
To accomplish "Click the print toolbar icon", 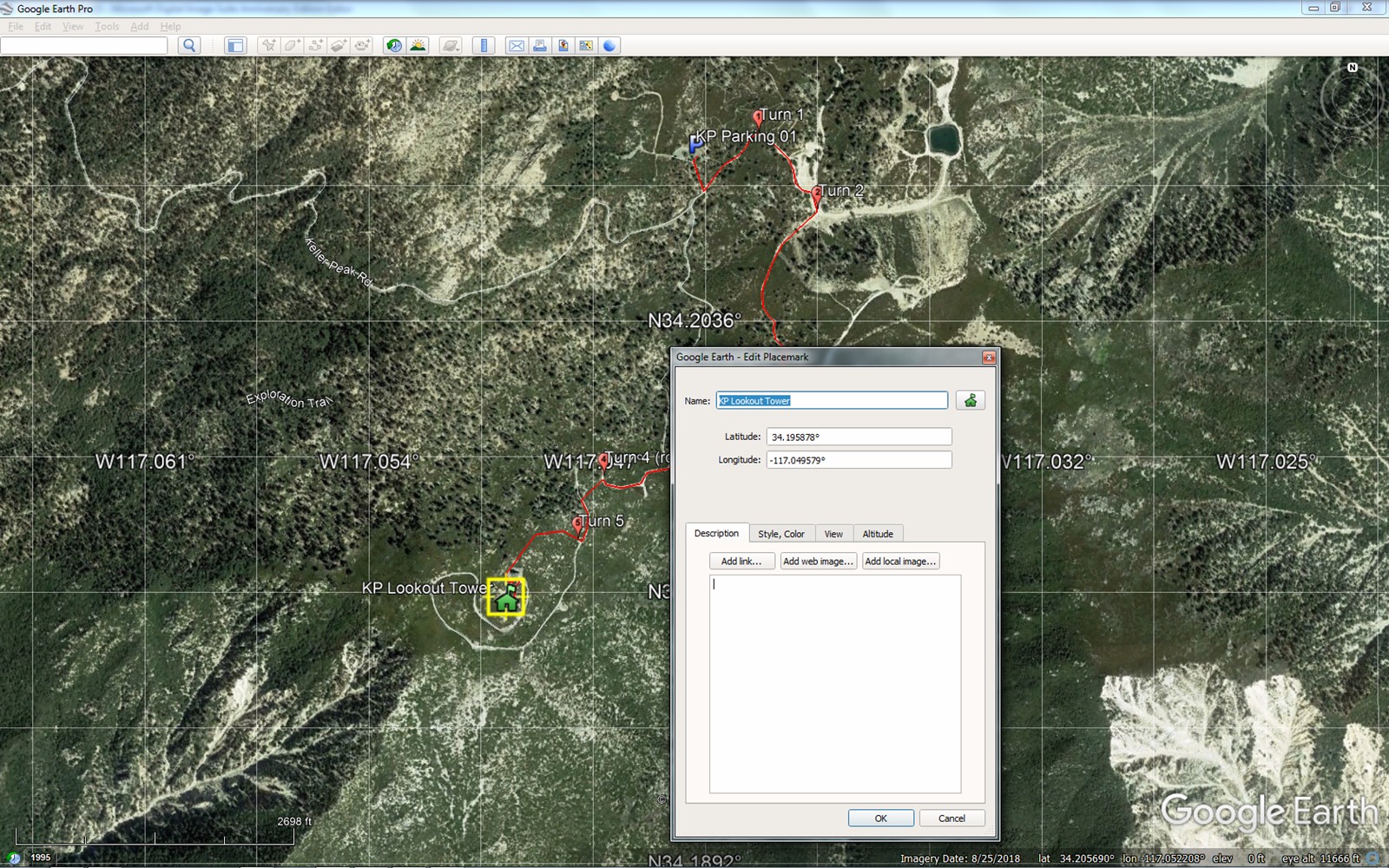I will [x=540, y=46].
